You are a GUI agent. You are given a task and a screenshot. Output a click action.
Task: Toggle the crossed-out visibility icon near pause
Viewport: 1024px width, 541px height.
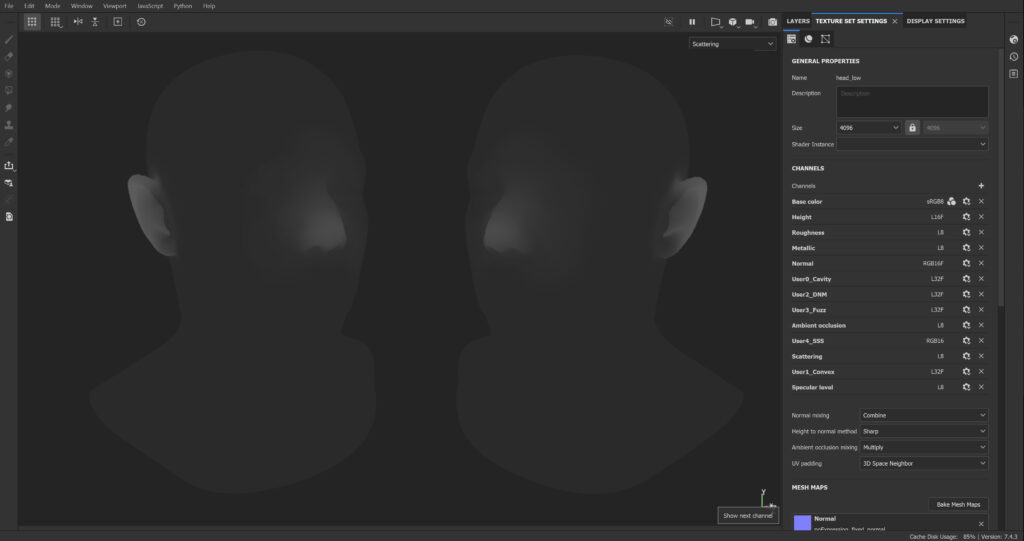669,22
